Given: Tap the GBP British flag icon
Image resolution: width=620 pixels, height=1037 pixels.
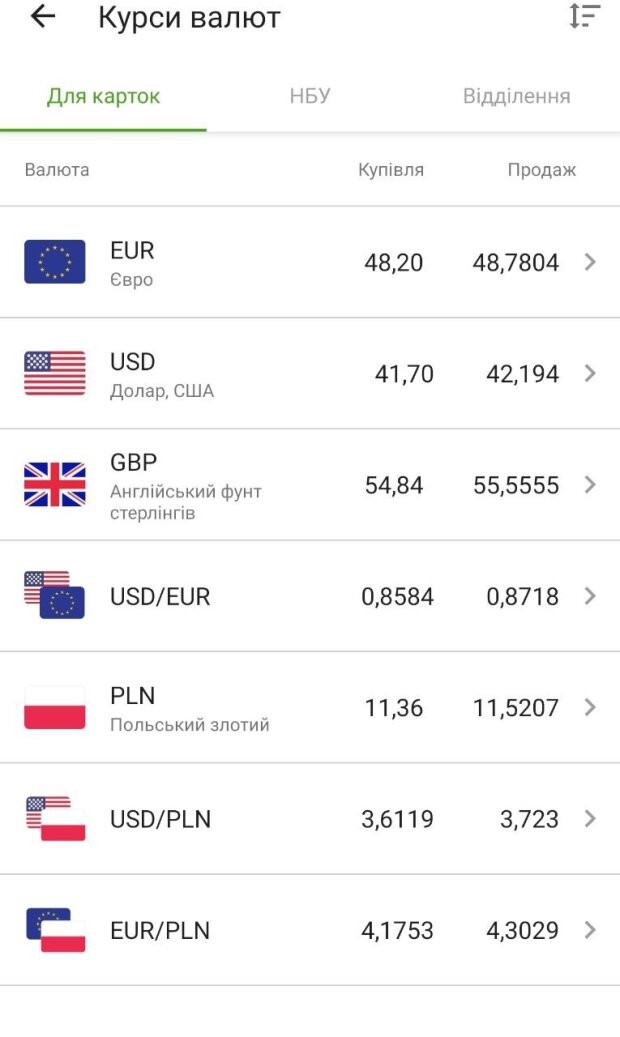Looking at the screenshot, I should pos(55,485).
